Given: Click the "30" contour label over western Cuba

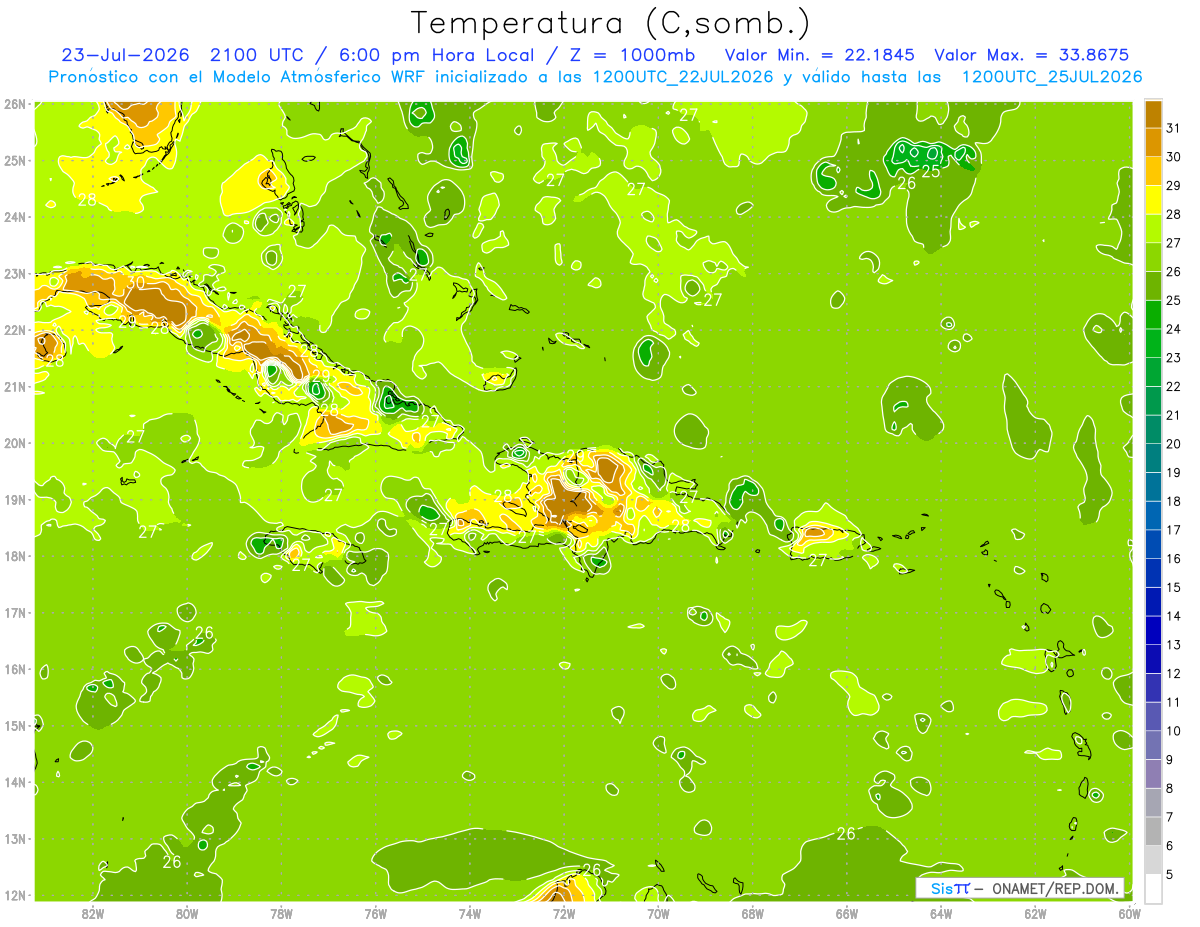Looking at the screenshot, I should (137, 283).
